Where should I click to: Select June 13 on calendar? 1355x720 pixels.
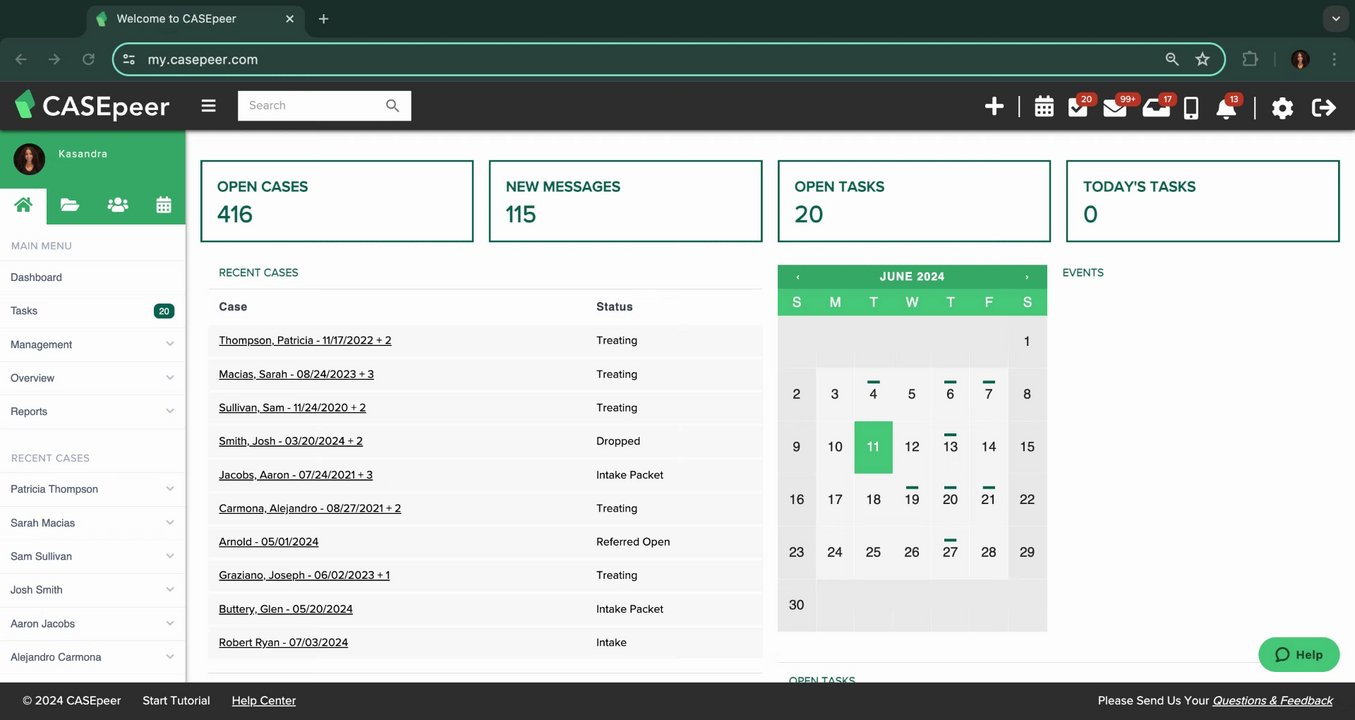coord(950,447)
